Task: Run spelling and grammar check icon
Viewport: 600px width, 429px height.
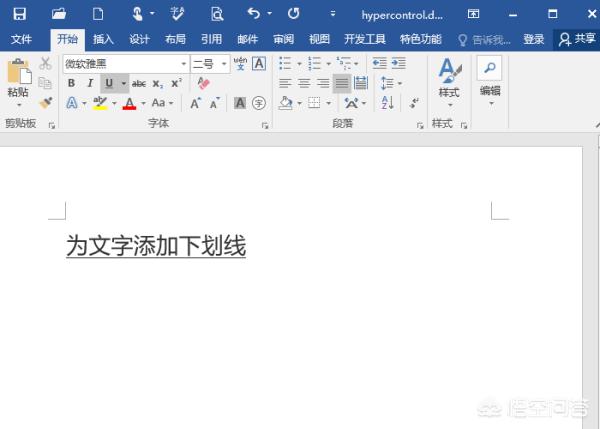Action: pos(177,14)
